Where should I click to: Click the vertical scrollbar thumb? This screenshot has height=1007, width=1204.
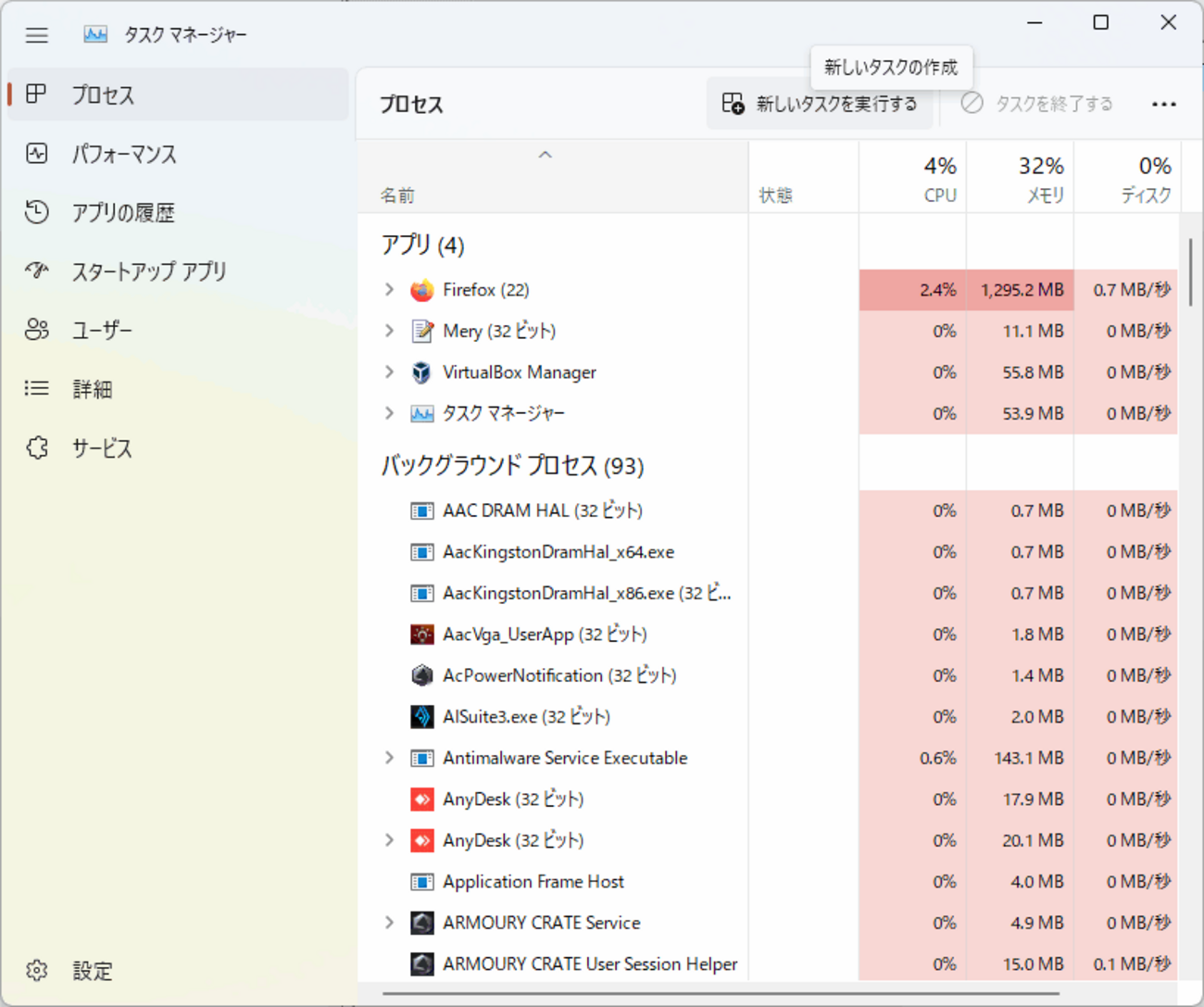1190,272
